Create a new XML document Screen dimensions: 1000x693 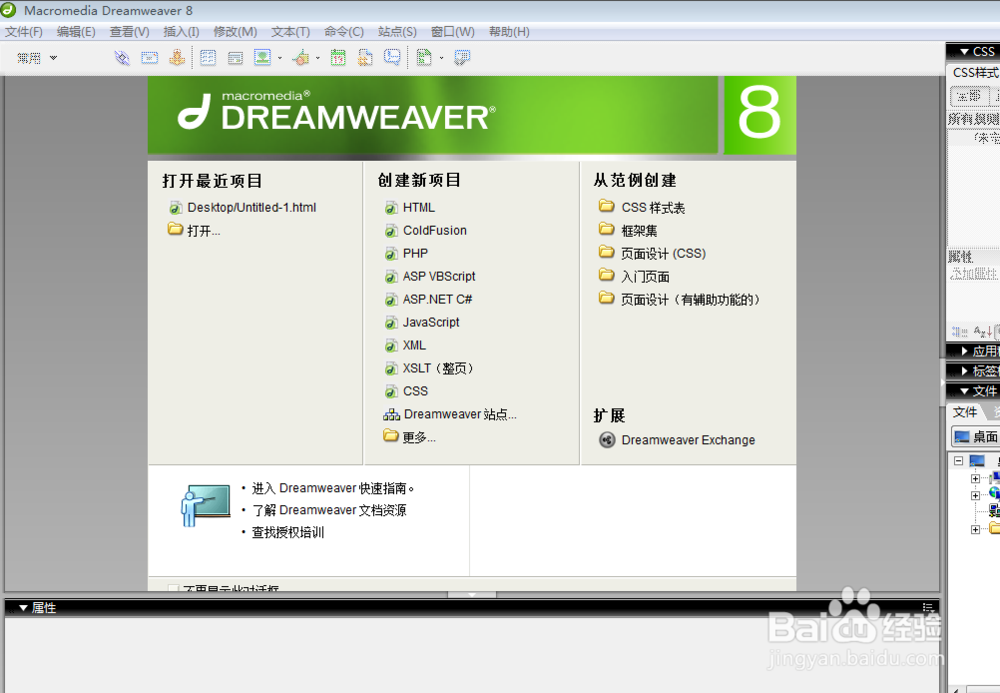click(x=414, y=345)
